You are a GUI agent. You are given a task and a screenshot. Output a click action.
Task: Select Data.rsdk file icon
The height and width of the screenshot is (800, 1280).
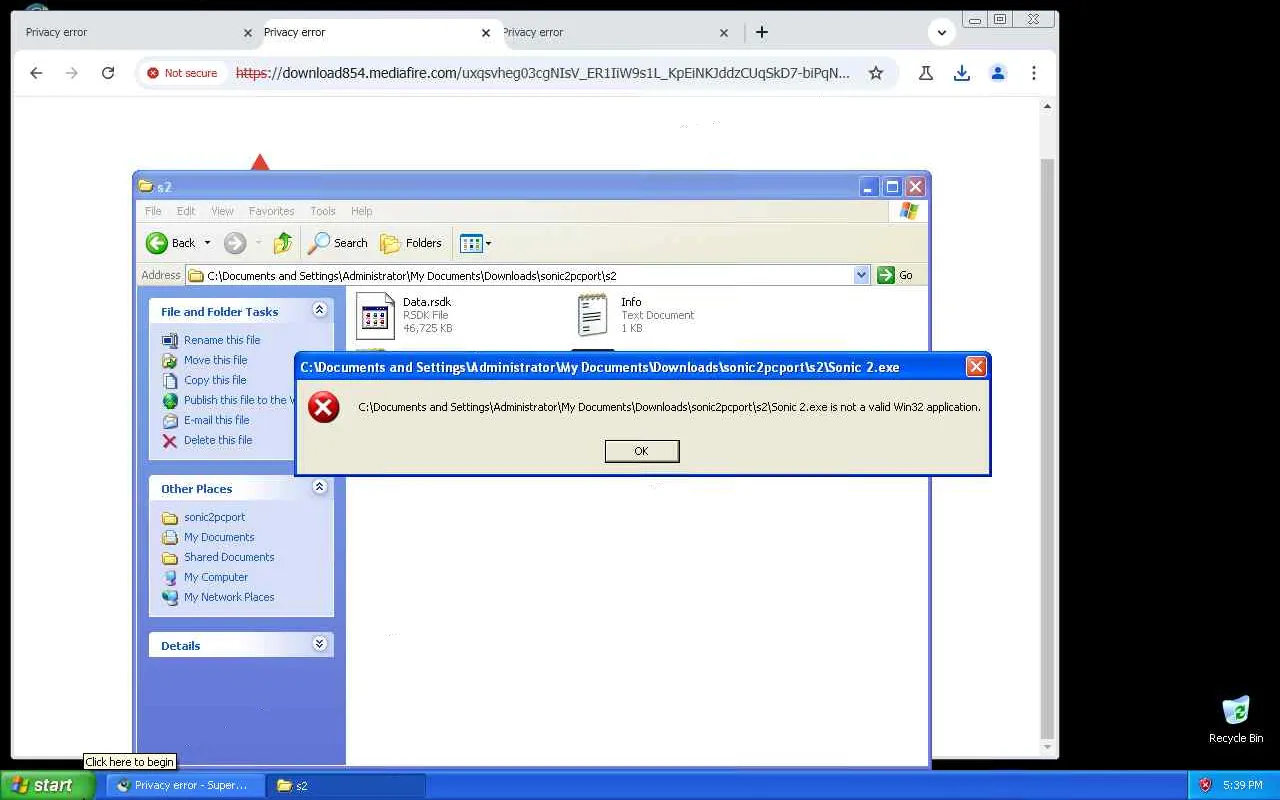[375, 316]
